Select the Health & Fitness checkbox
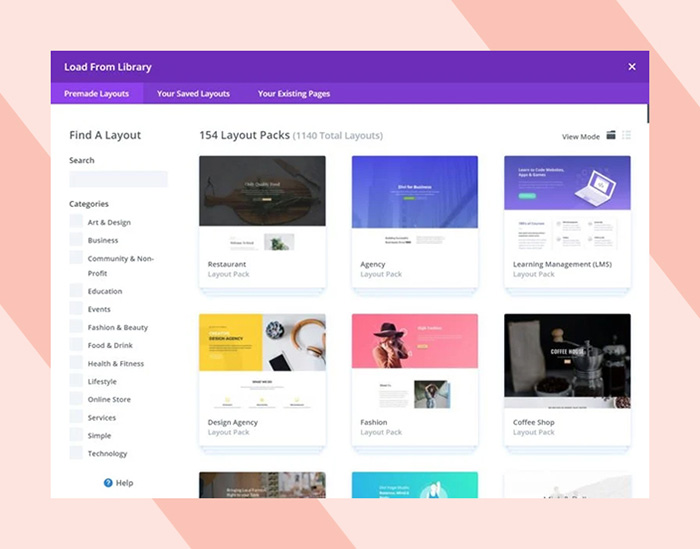Viewport: 700px width, 549px height. click(x=76, y=362)
